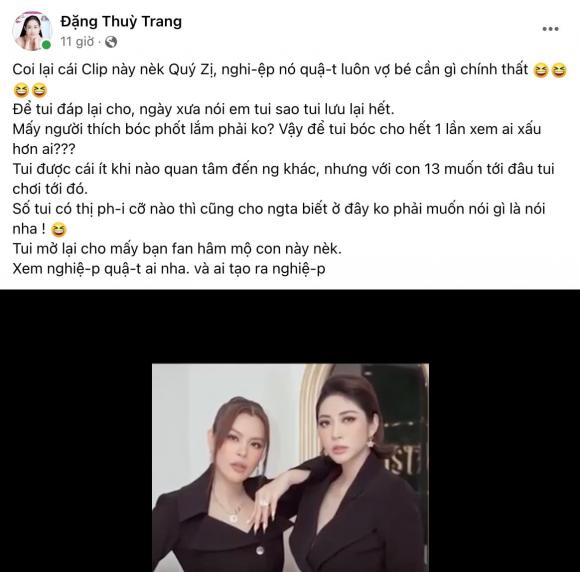Click the laughing emoji after 'nha !'
This screenshot has width=580, height=572.
58,230
